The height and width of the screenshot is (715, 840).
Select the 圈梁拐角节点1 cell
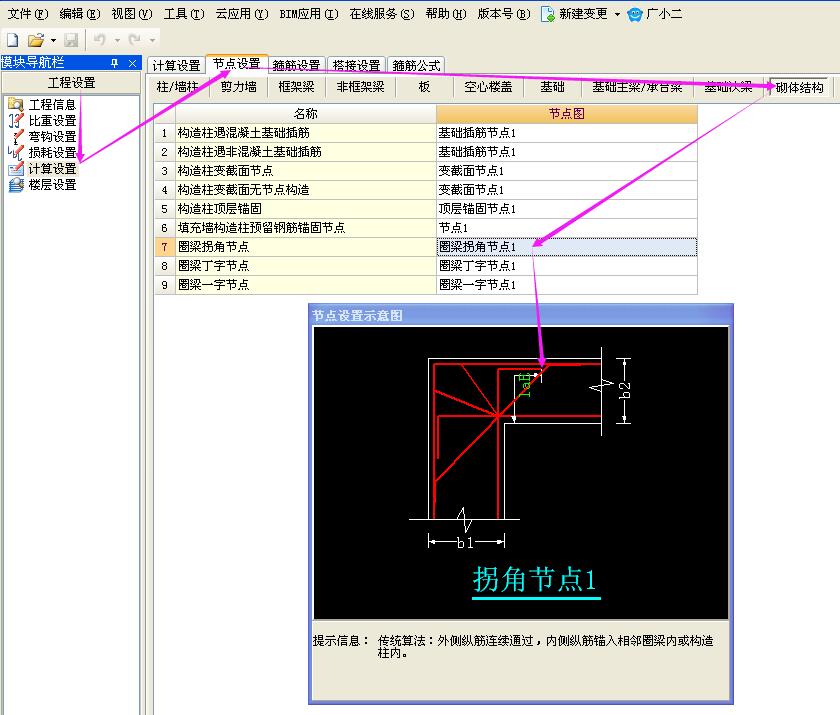point(567,247)
